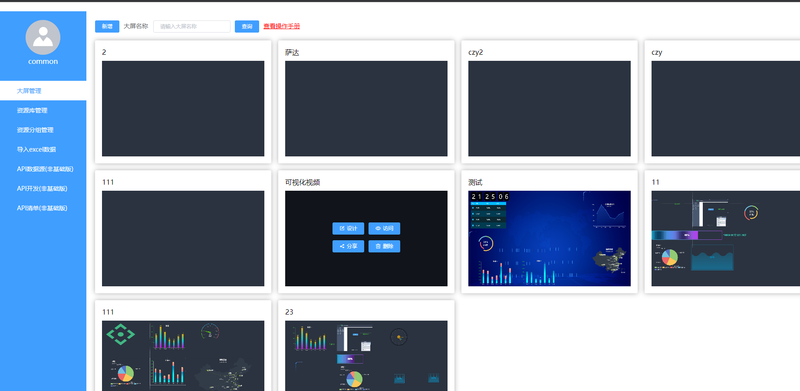Screen dimensions: 800x391
Task: Open API开发(非基础版) menu entry
Action: (43, 188)
